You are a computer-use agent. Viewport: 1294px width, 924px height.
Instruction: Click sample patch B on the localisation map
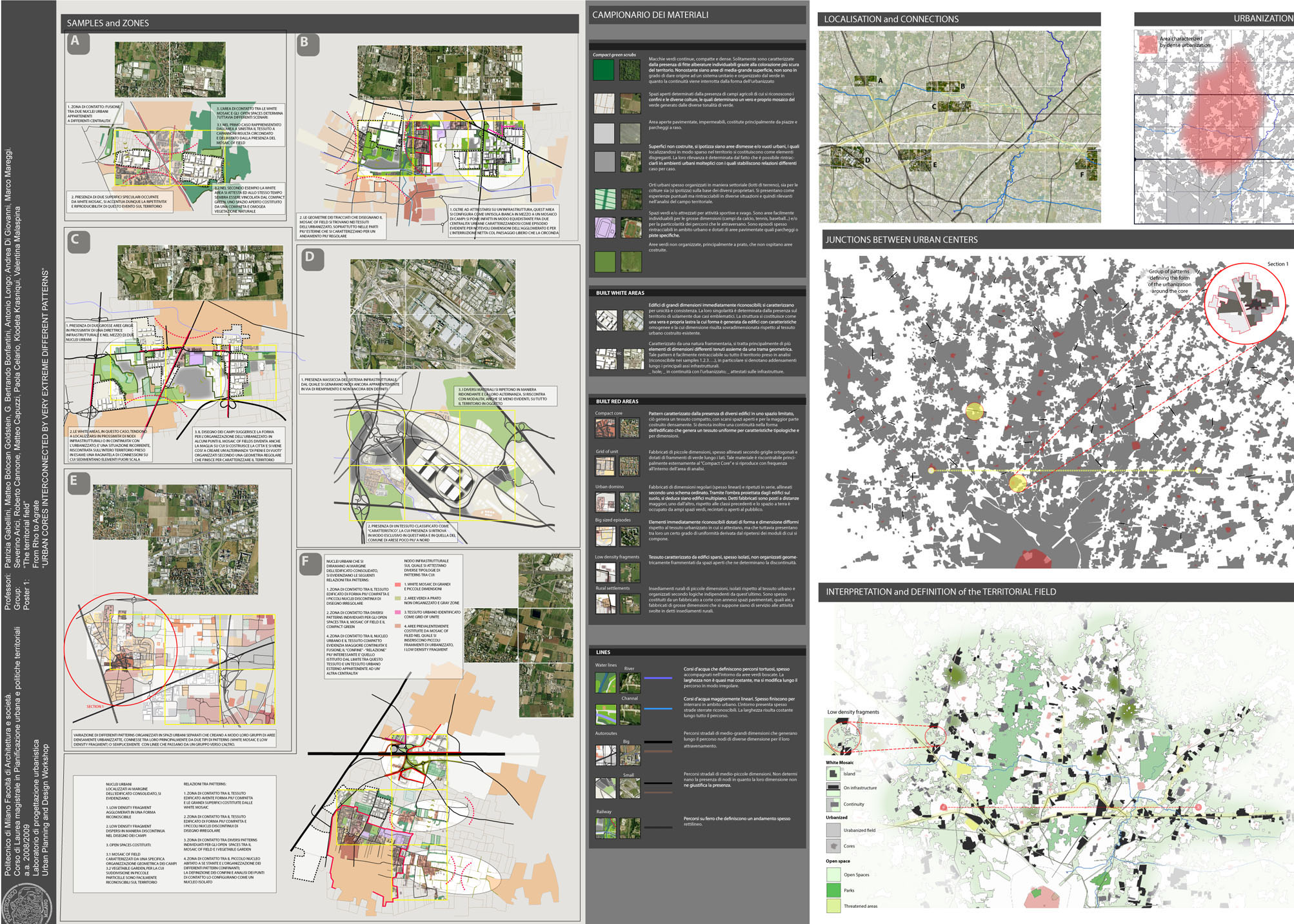click(x=943, y=86)
